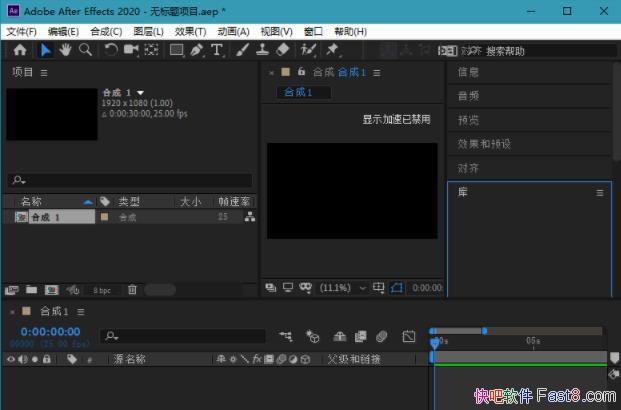Open the 图层(L) menu

pyautogui.click(x=149, y=32)
